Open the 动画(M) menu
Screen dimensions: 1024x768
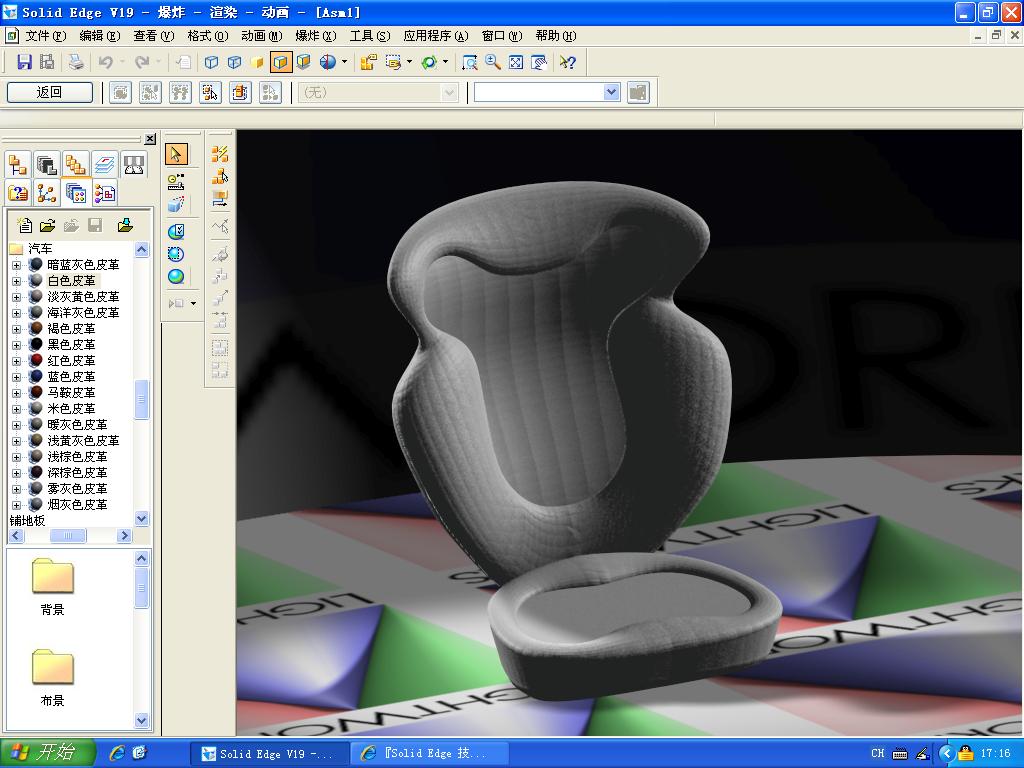[261, 36]
